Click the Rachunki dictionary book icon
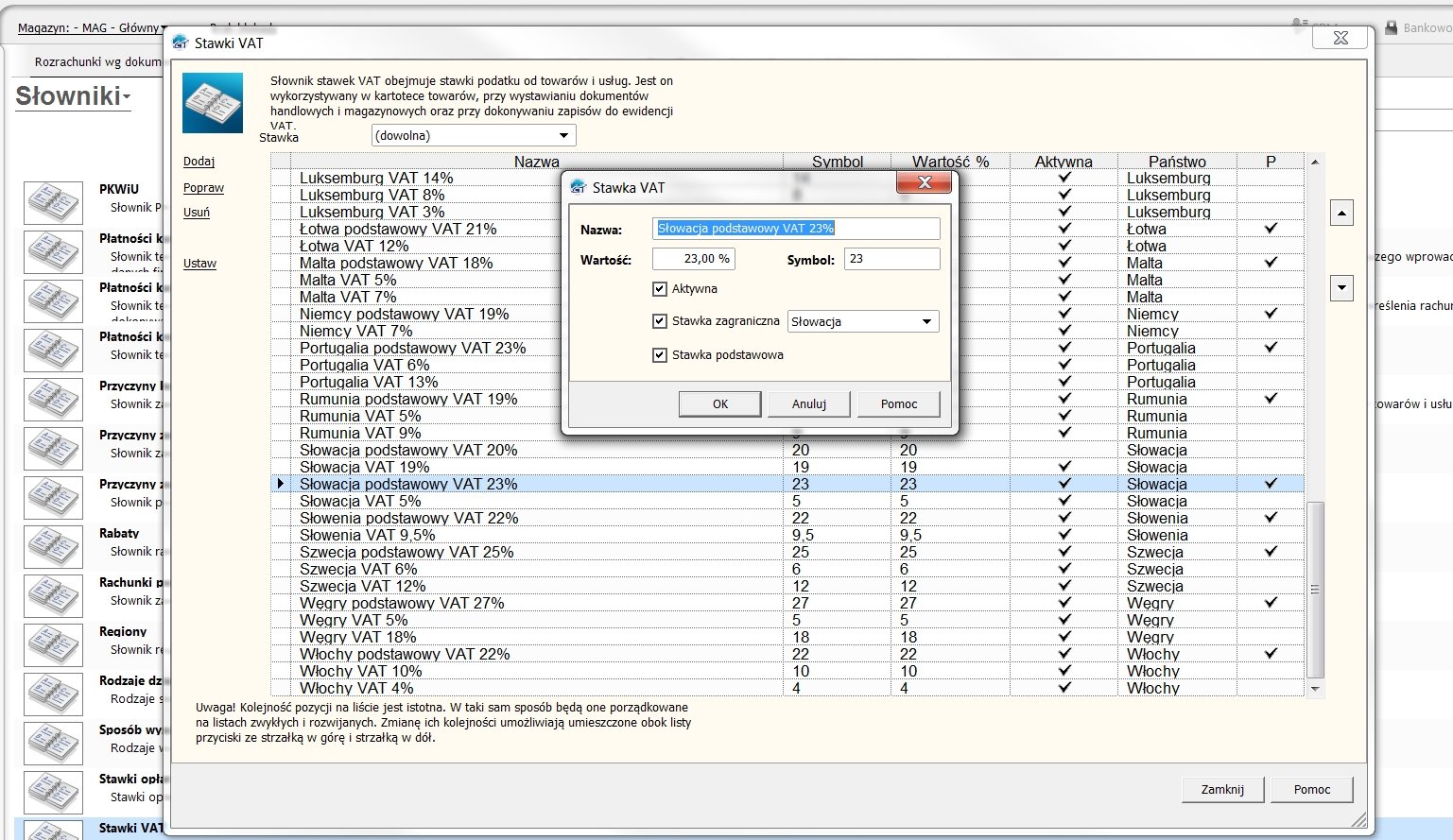Image resolution: width=1453 pixels, height=840 pixels. 53,595
